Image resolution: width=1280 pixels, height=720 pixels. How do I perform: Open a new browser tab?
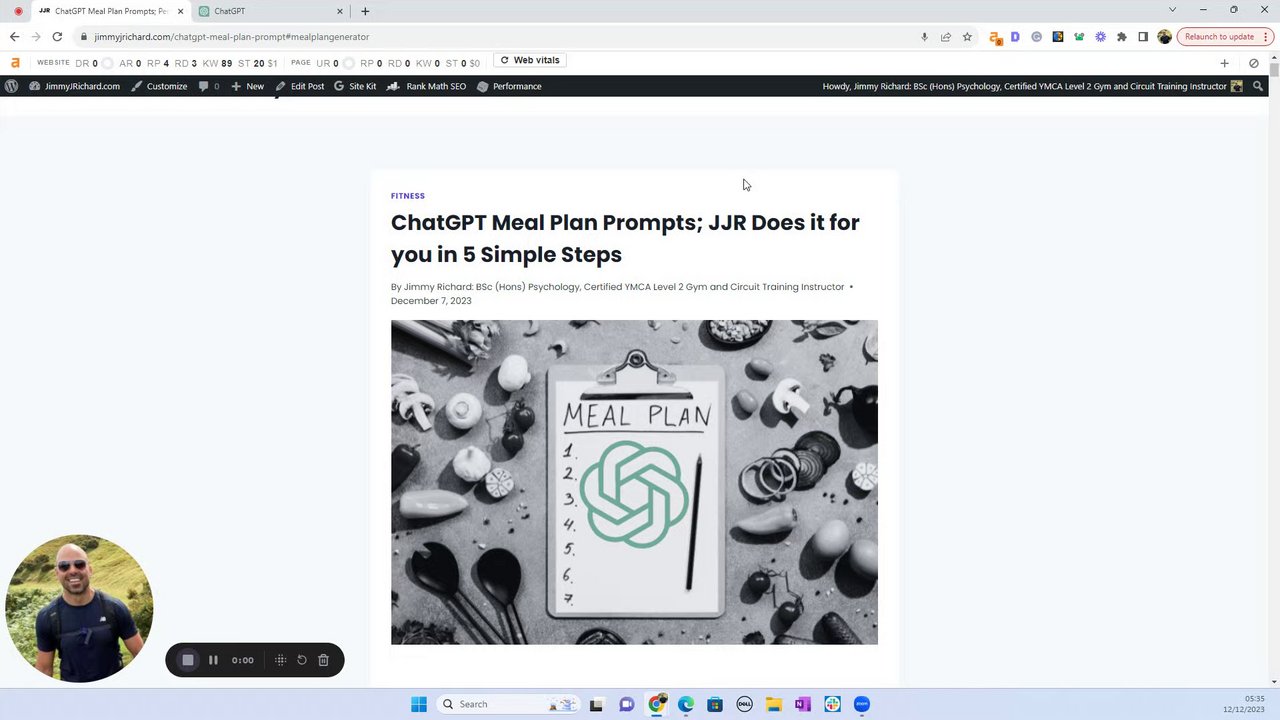point(365,11)
